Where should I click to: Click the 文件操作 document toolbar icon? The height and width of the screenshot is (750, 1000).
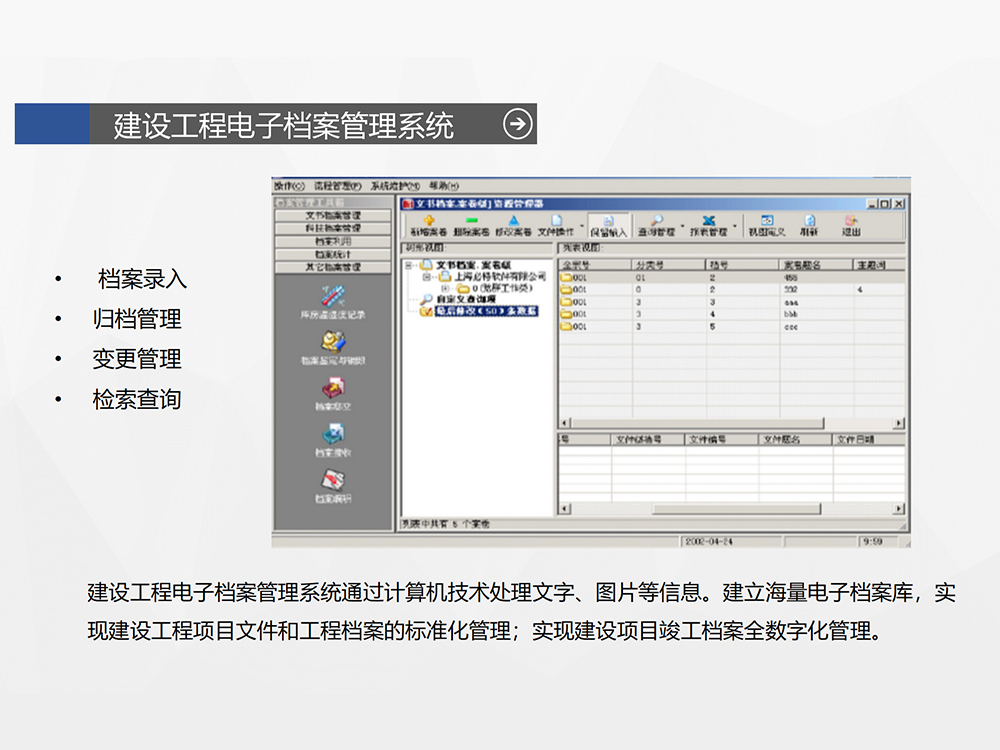pos(556,220)
